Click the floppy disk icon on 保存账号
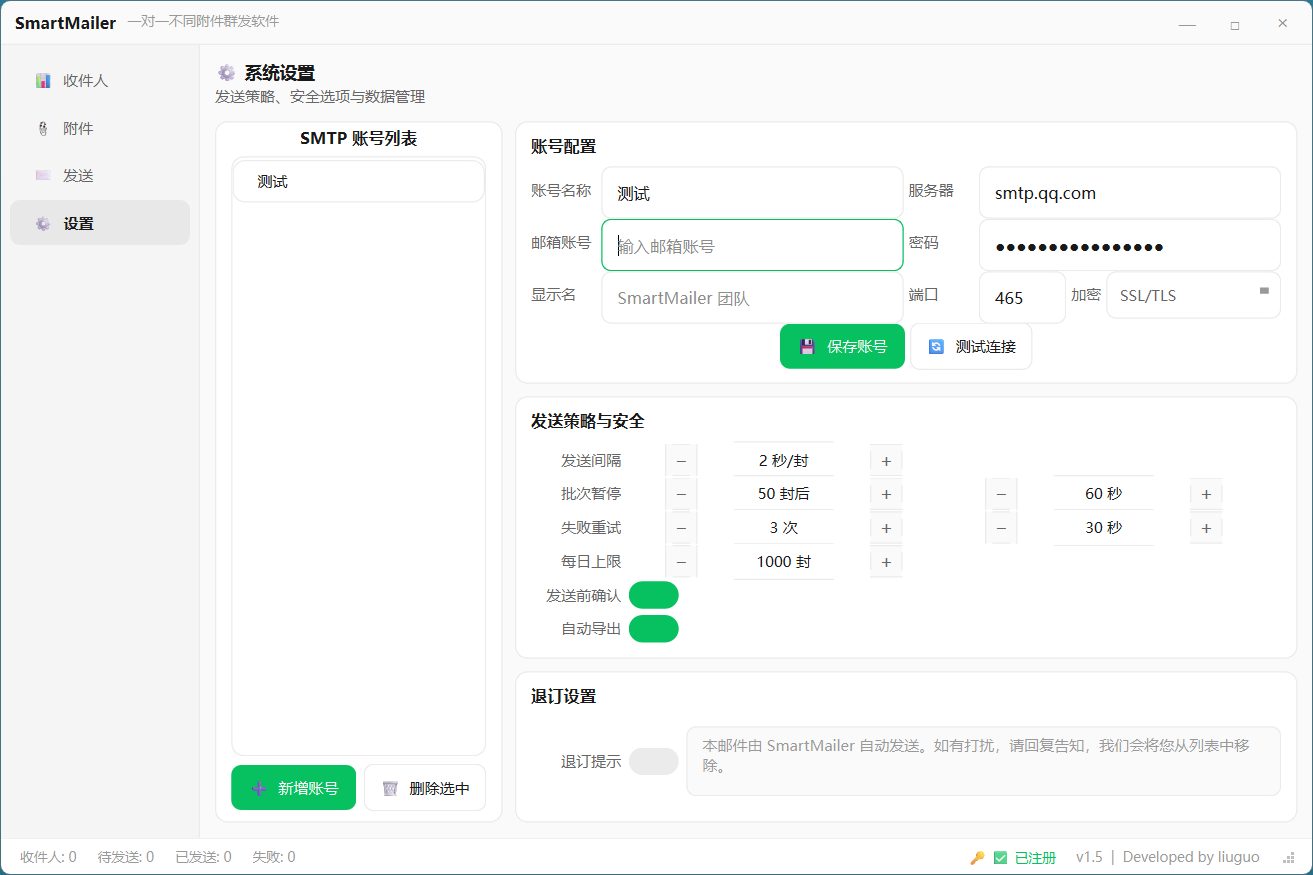1313x875 pixels. click(x=807, y=347)
